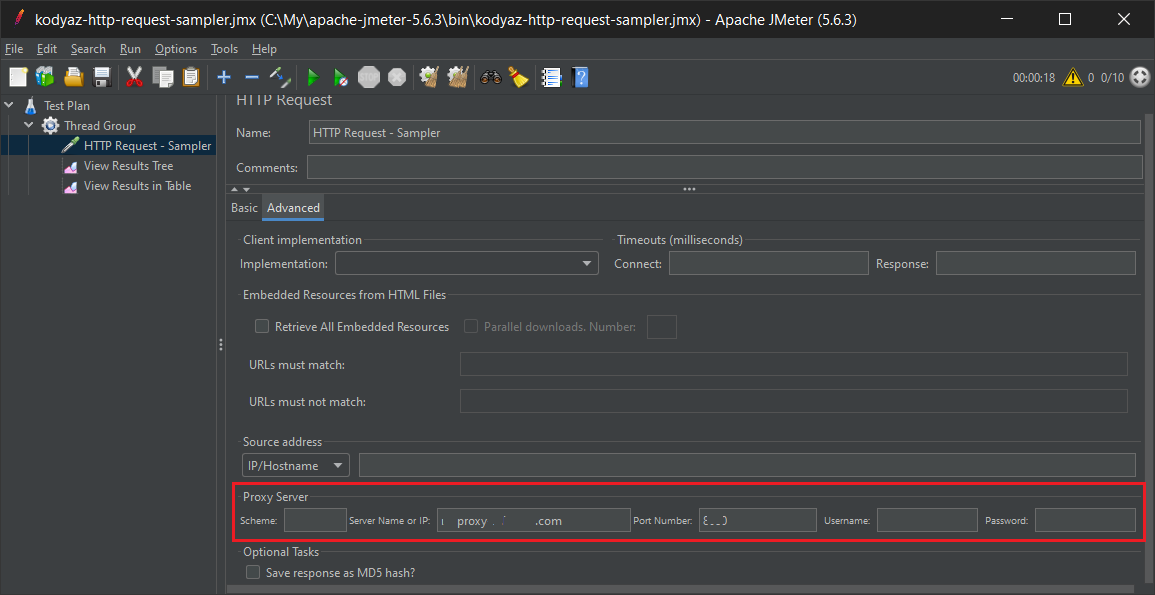Image resolution: width=1155 pixels, height=595 pixels.
Task: Click the remote engines status icon
Action: [1140, 77]
